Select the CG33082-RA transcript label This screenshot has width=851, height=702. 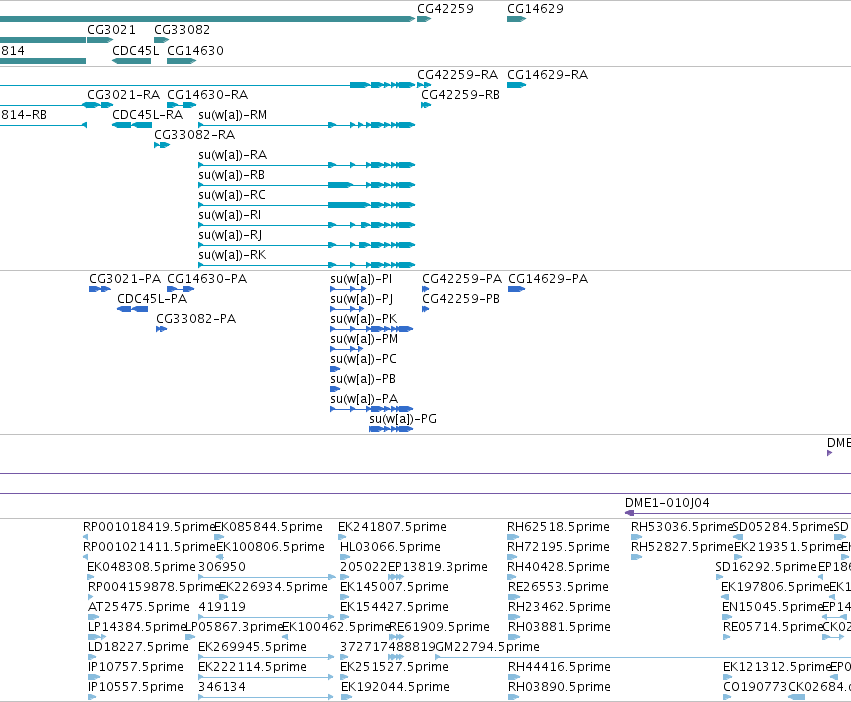point(194,135)
